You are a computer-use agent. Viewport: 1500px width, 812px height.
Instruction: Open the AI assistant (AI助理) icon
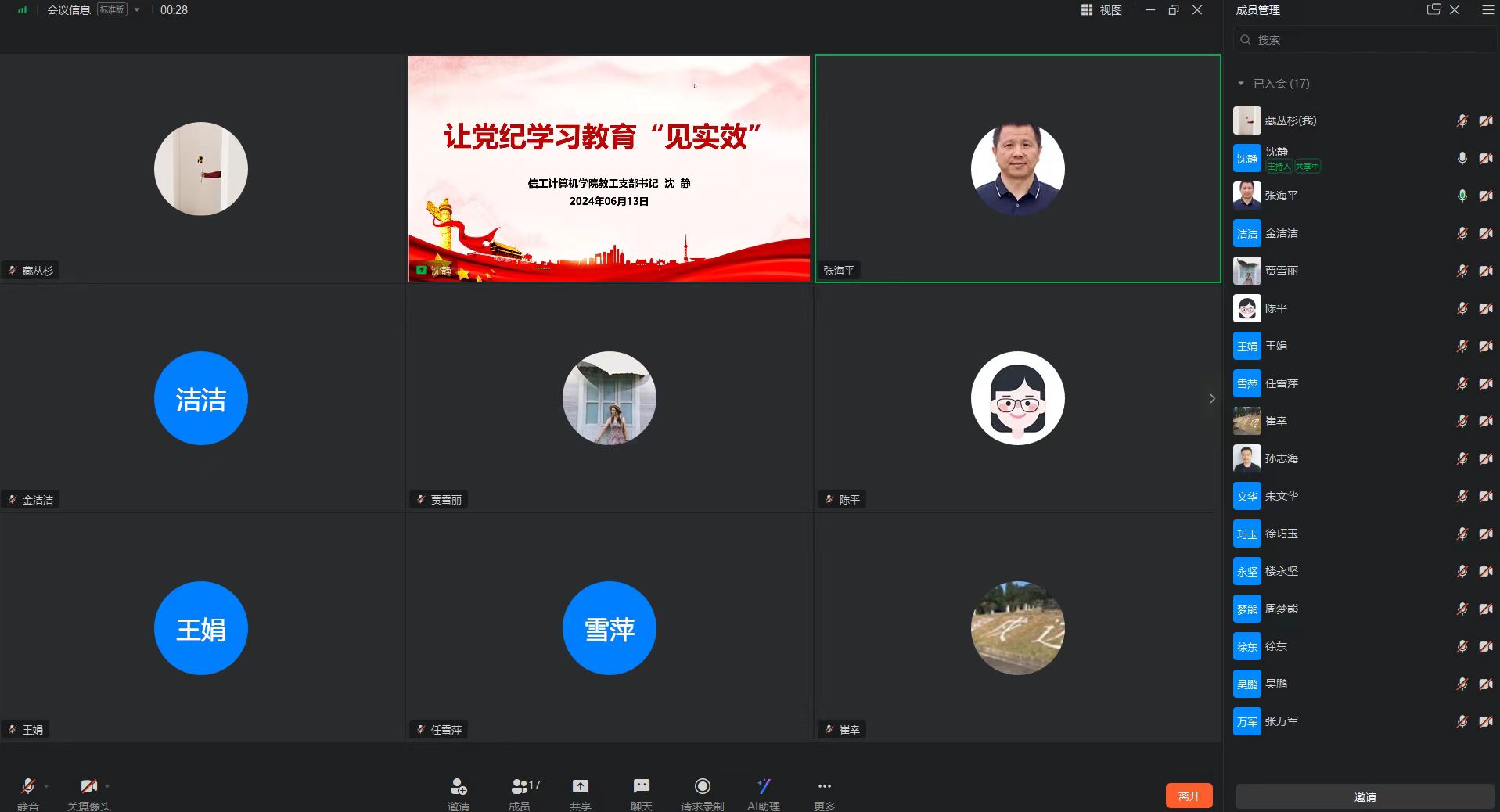pos(764,786)
